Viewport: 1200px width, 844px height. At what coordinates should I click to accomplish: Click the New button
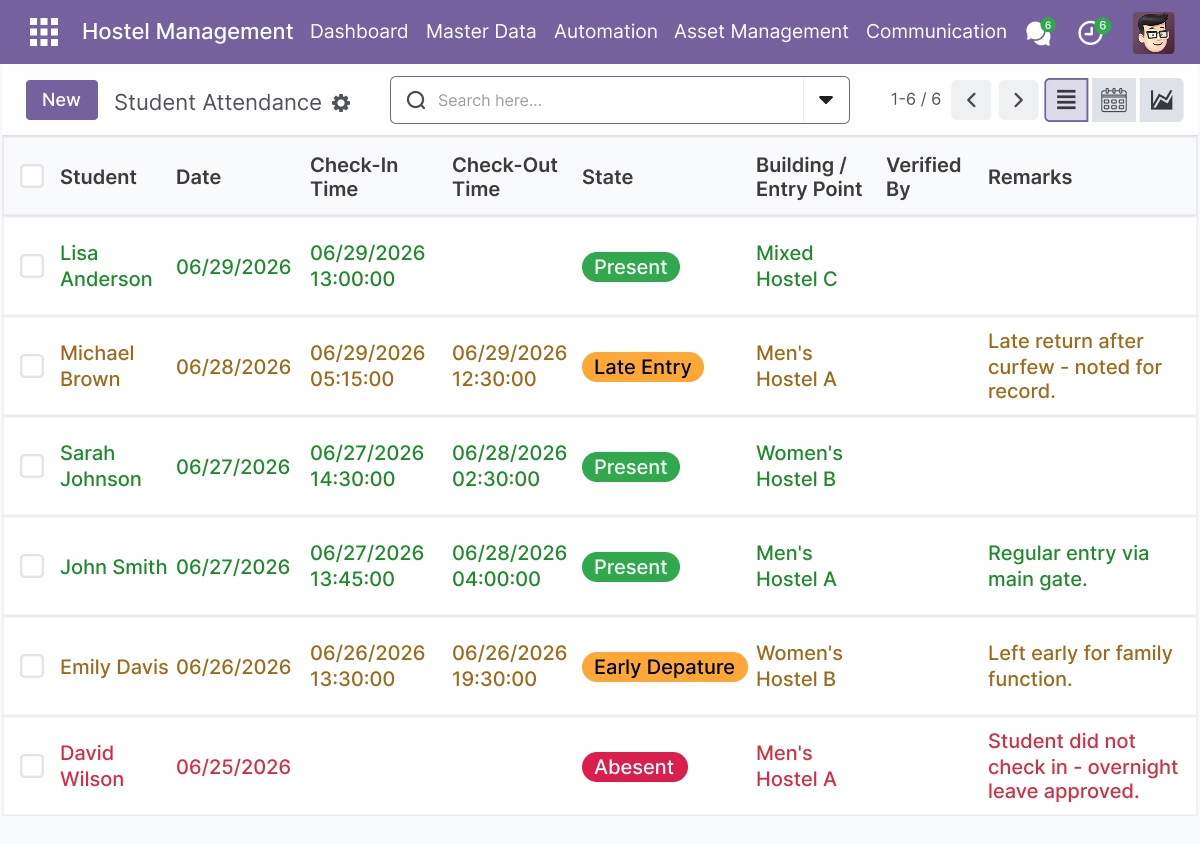(x=62, y=100)
